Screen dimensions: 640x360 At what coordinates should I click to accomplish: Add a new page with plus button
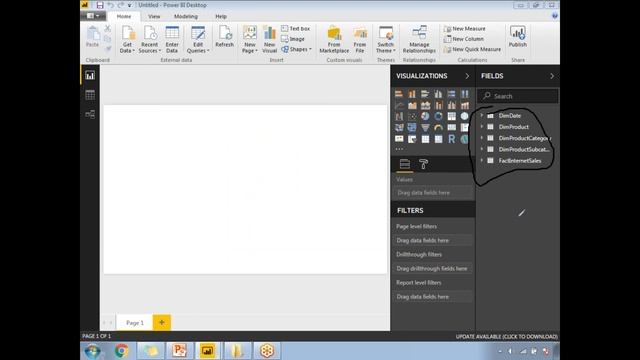pos(162,322)
